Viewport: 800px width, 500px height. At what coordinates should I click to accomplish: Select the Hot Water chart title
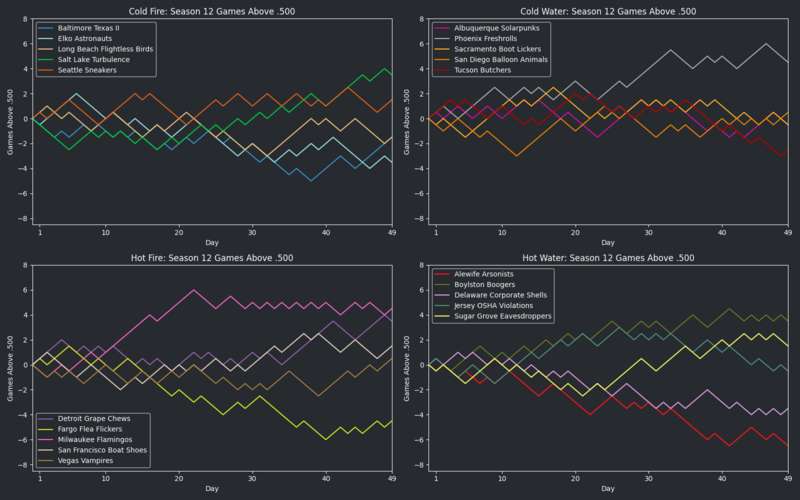(x=608, y=257)
